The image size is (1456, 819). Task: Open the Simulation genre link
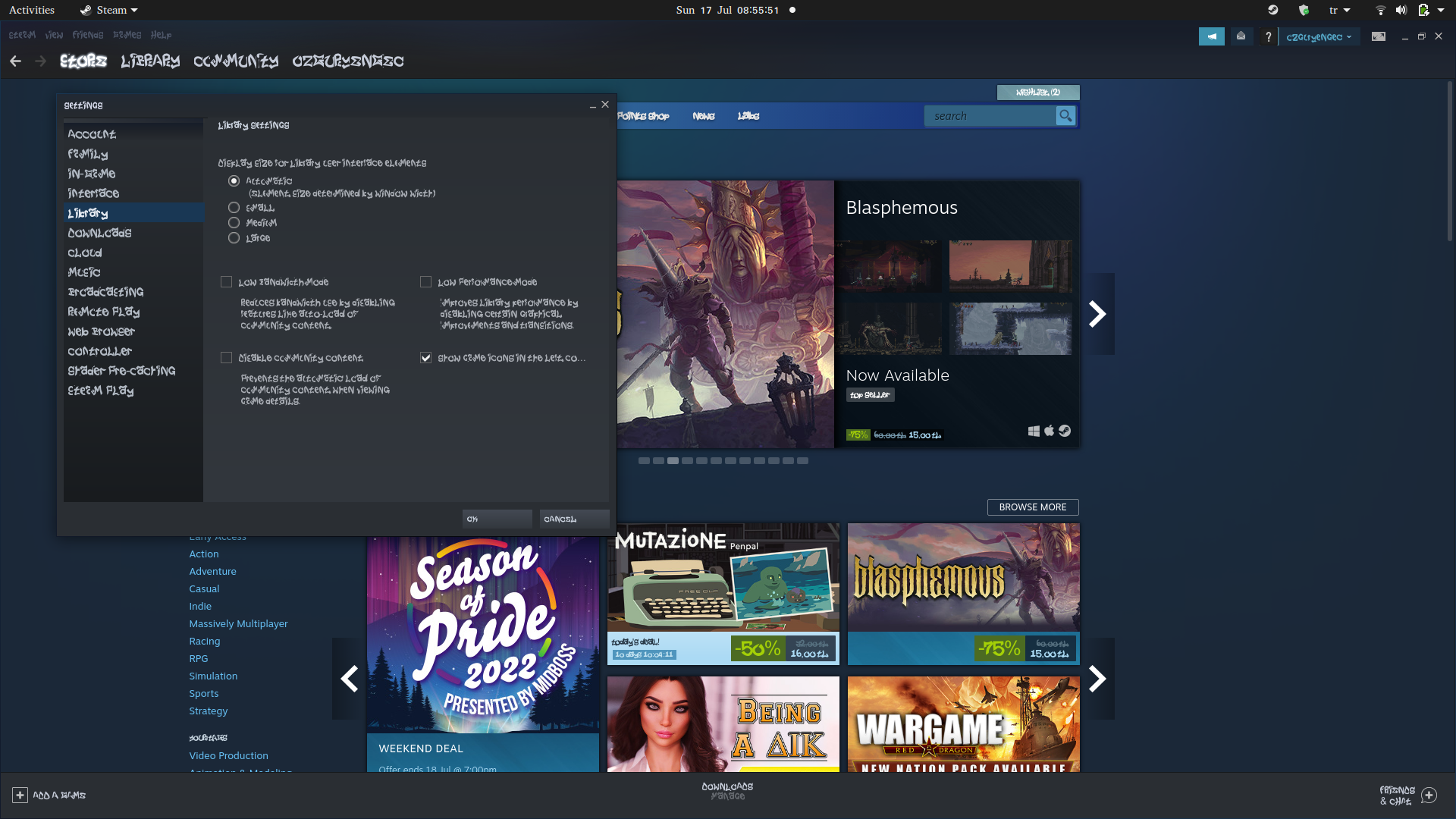click(213, 676)
